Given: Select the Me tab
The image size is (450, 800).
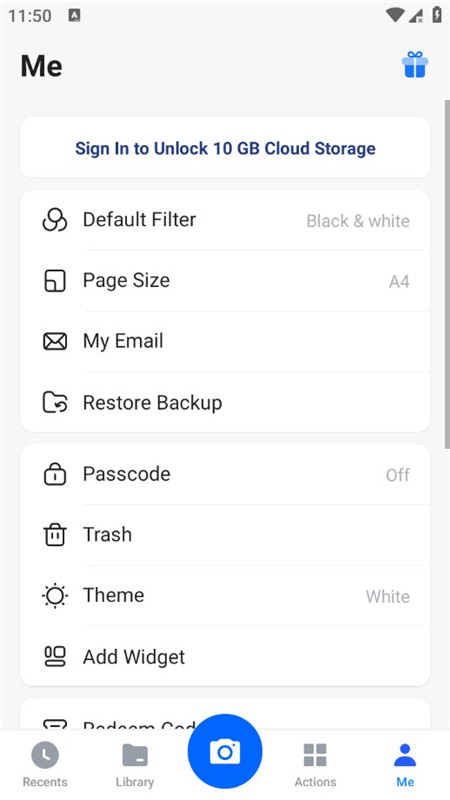Looking at the screenshot, I should point(405,765).
